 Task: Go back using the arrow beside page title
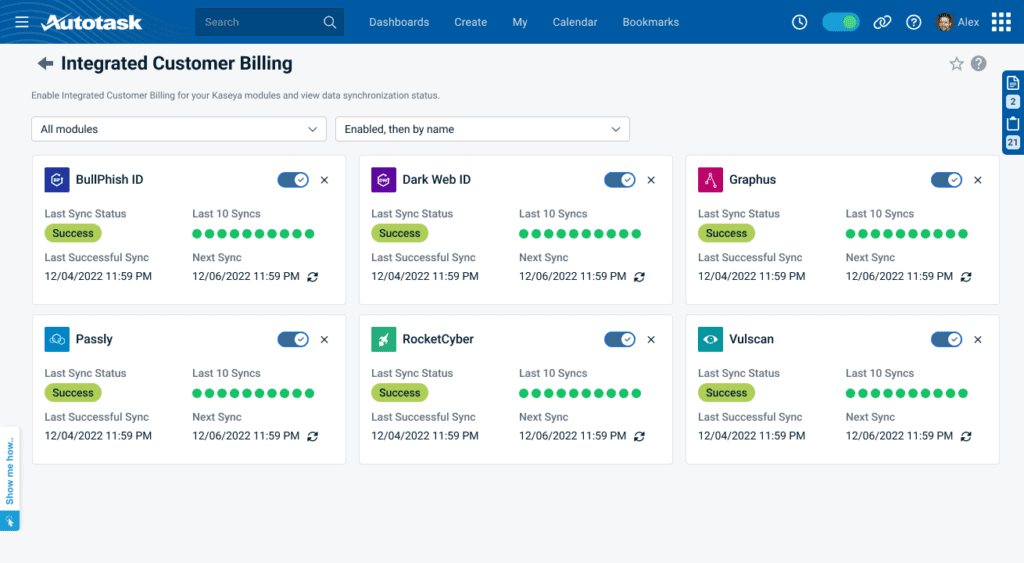pyautogui.click(x=45, y=64)
